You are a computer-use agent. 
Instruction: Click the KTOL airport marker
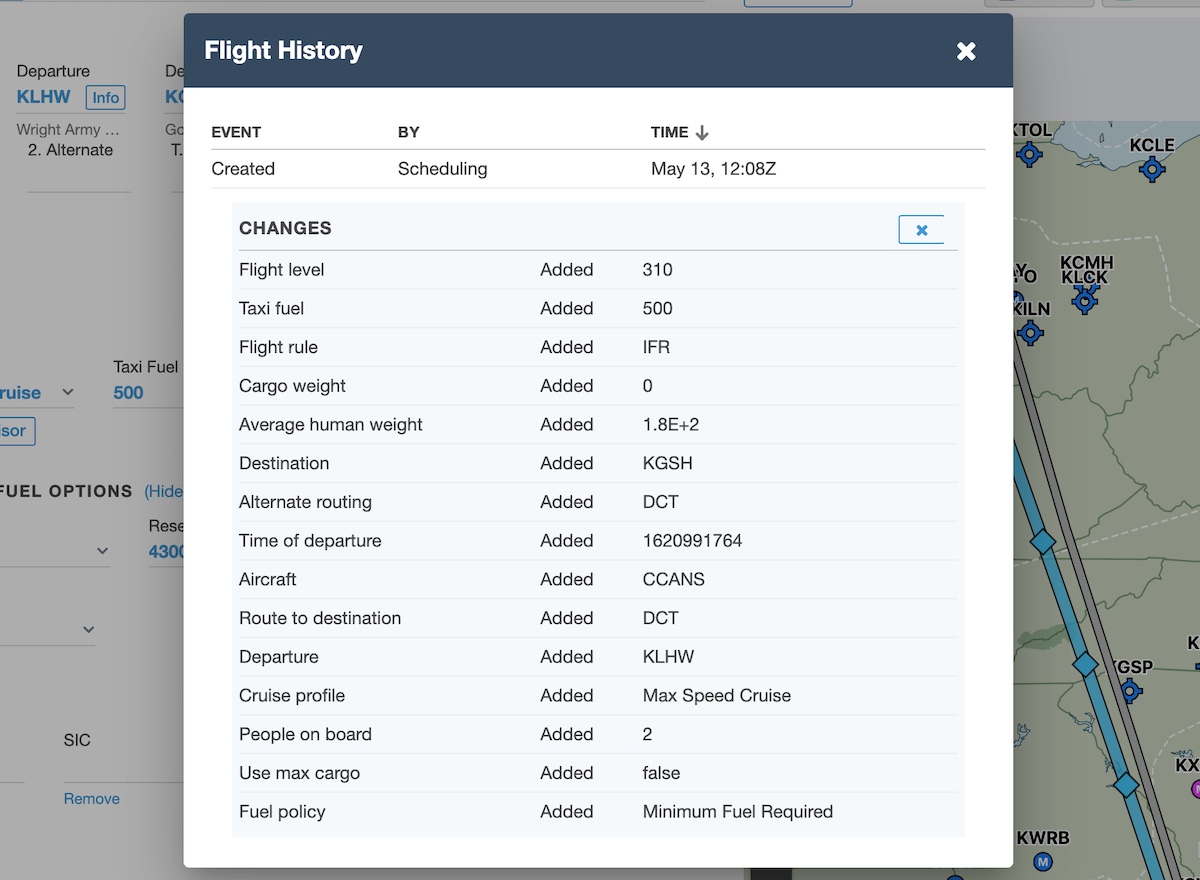click(x=1029, y=154)
